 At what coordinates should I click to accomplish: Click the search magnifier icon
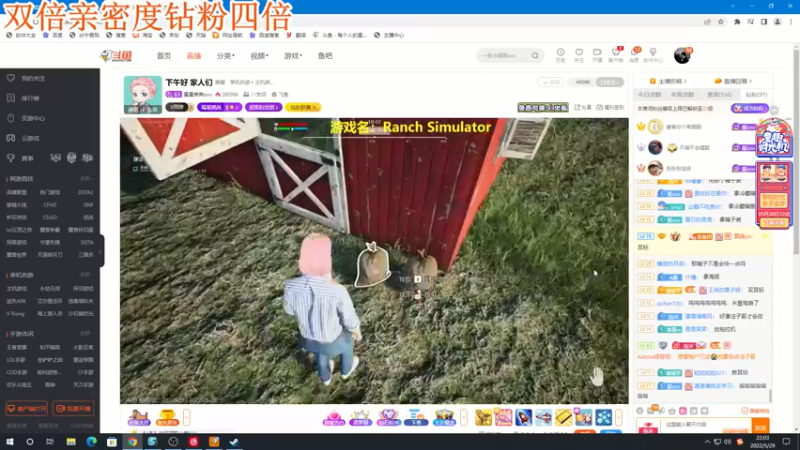click(535, 56)
